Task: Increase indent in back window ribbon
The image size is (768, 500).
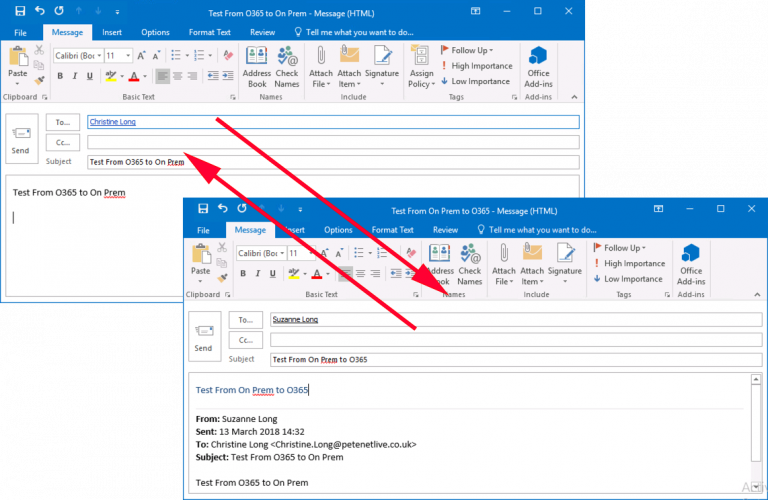Action: [x=228, y=76]
